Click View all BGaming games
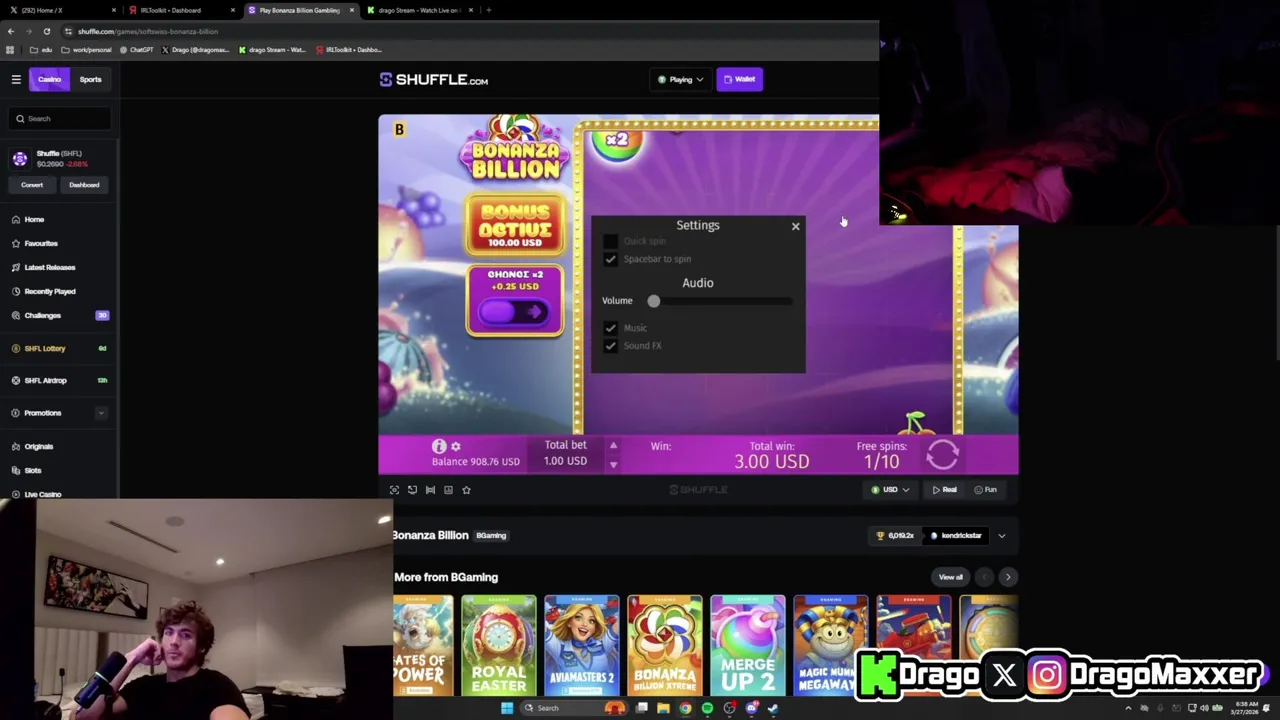 (950, 577)
